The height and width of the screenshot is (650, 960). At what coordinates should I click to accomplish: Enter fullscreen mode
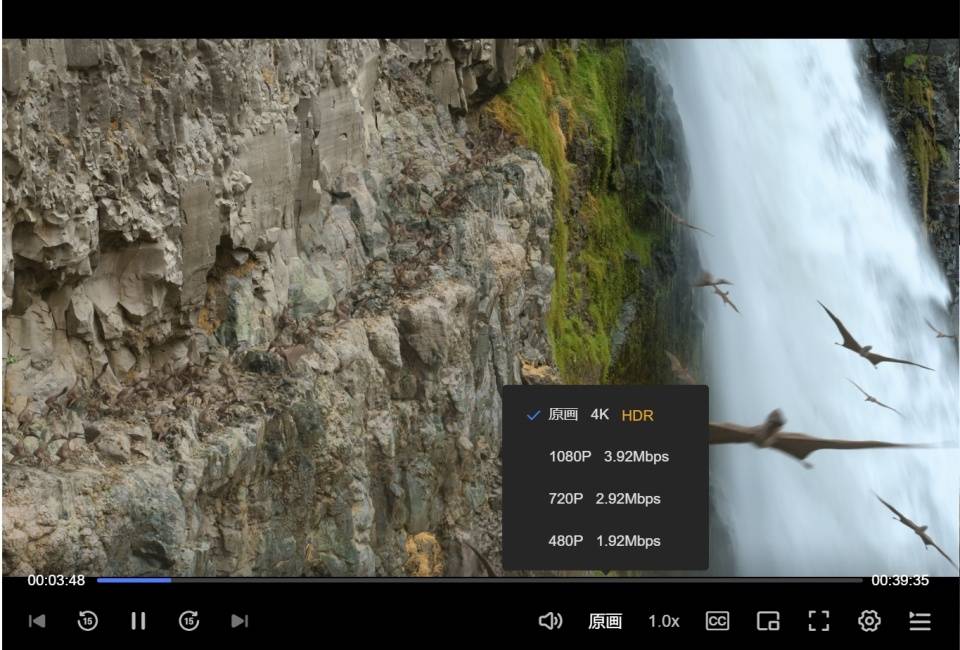coord(819,621)
